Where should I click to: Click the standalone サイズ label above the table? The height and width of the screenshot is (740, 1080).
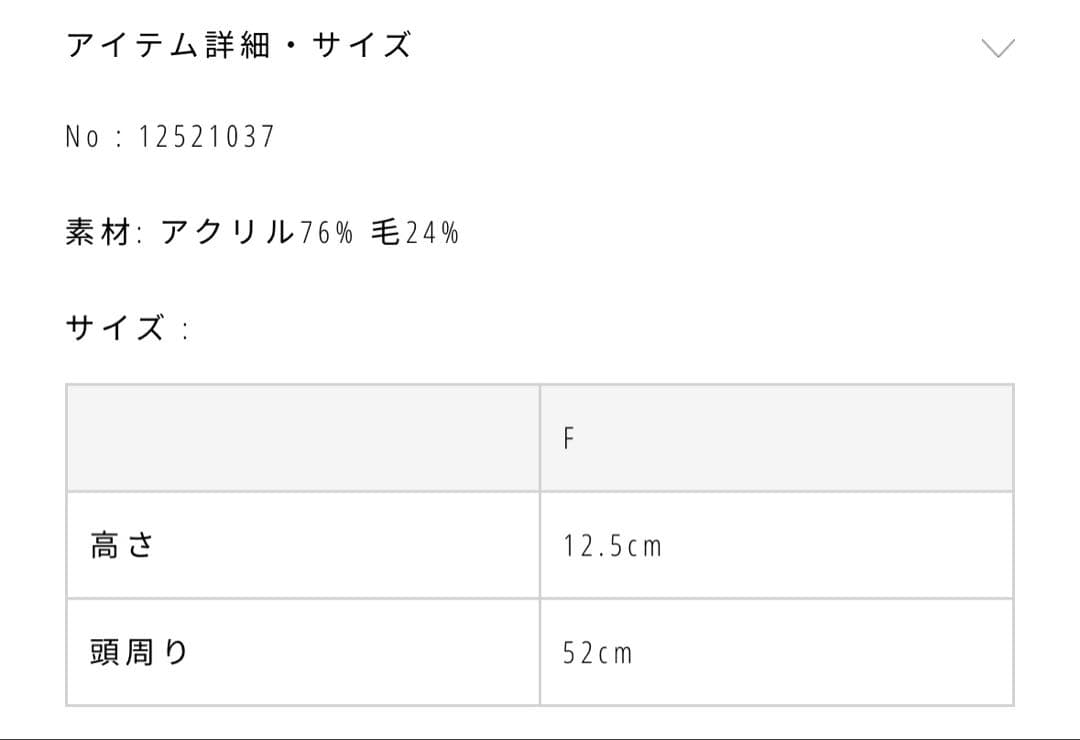pos(115,328)
